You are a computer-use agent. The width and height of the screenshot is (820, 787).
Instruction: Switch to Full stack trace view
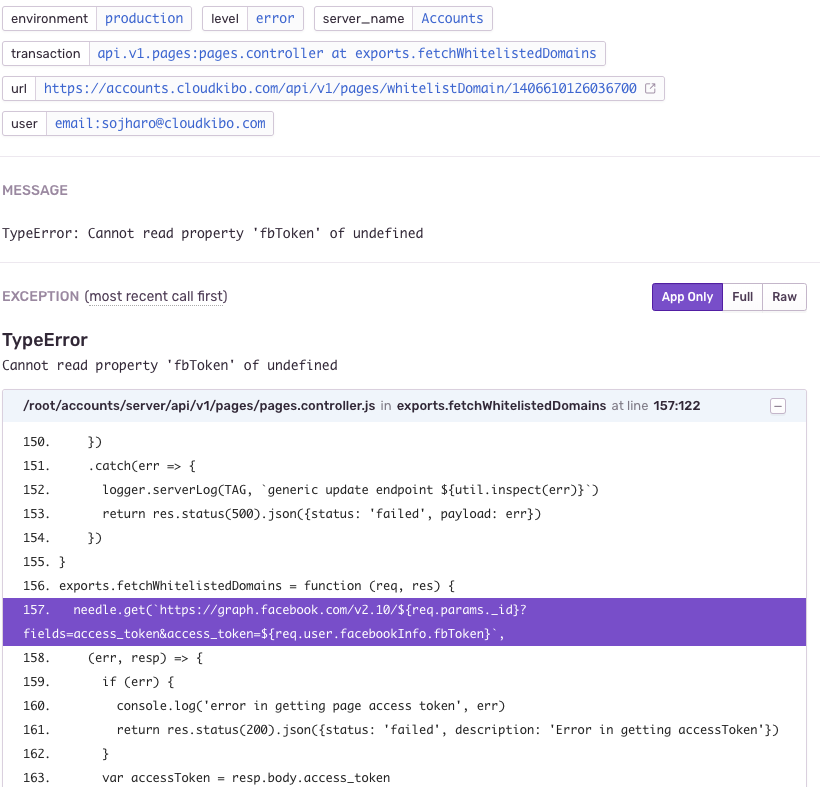click(x=742, y=297)
